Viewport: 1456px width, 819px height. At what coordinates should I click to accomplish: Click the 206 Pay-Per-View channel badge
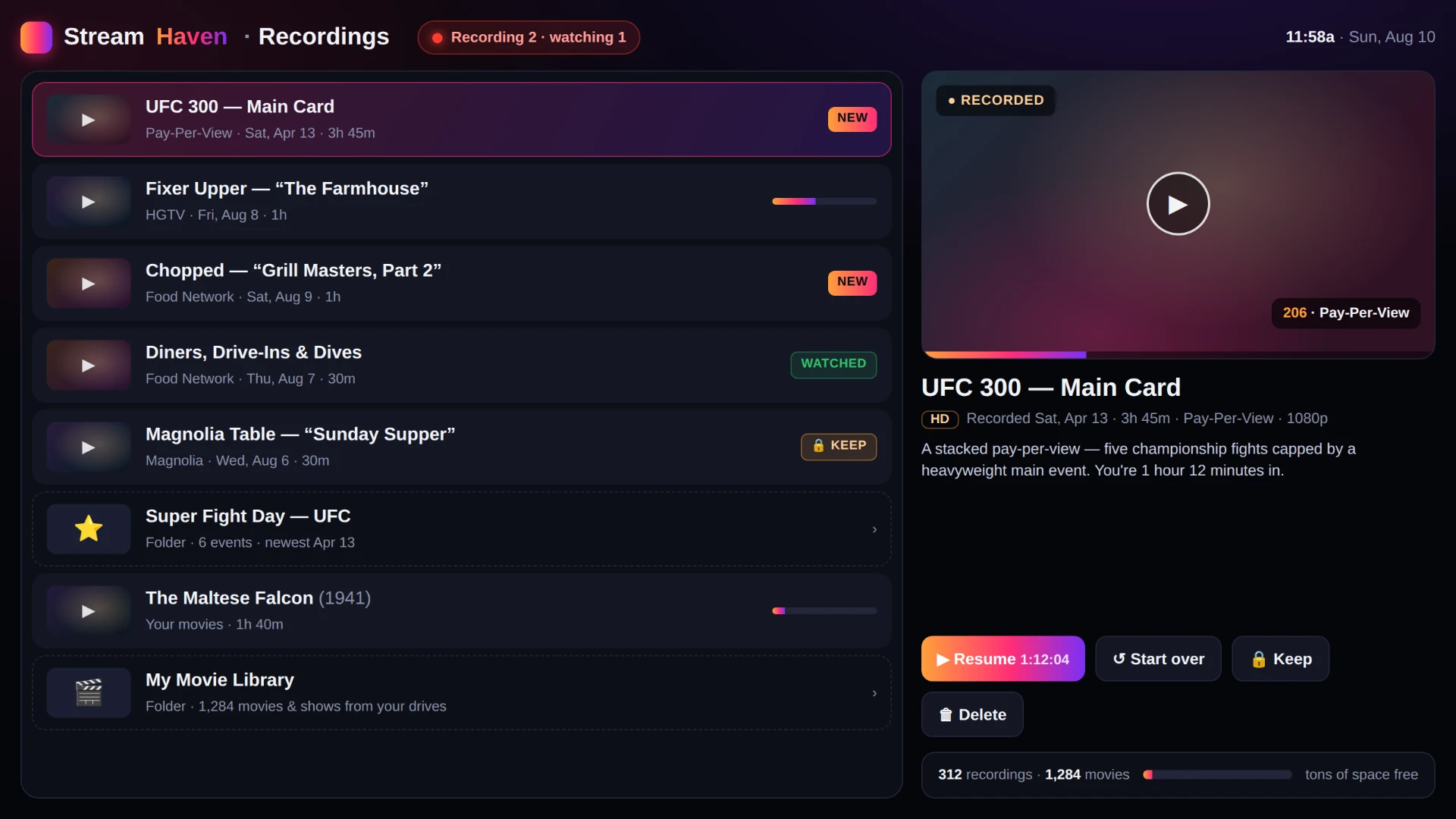[x=1345, y=313]
